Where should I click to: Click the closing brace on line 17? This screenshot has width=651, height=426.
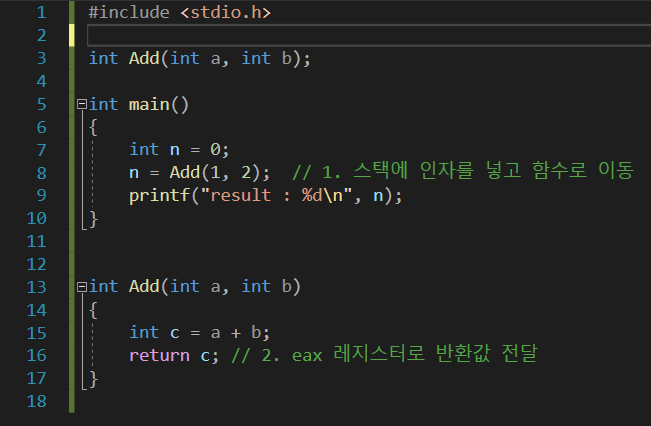tap(93, 379)
